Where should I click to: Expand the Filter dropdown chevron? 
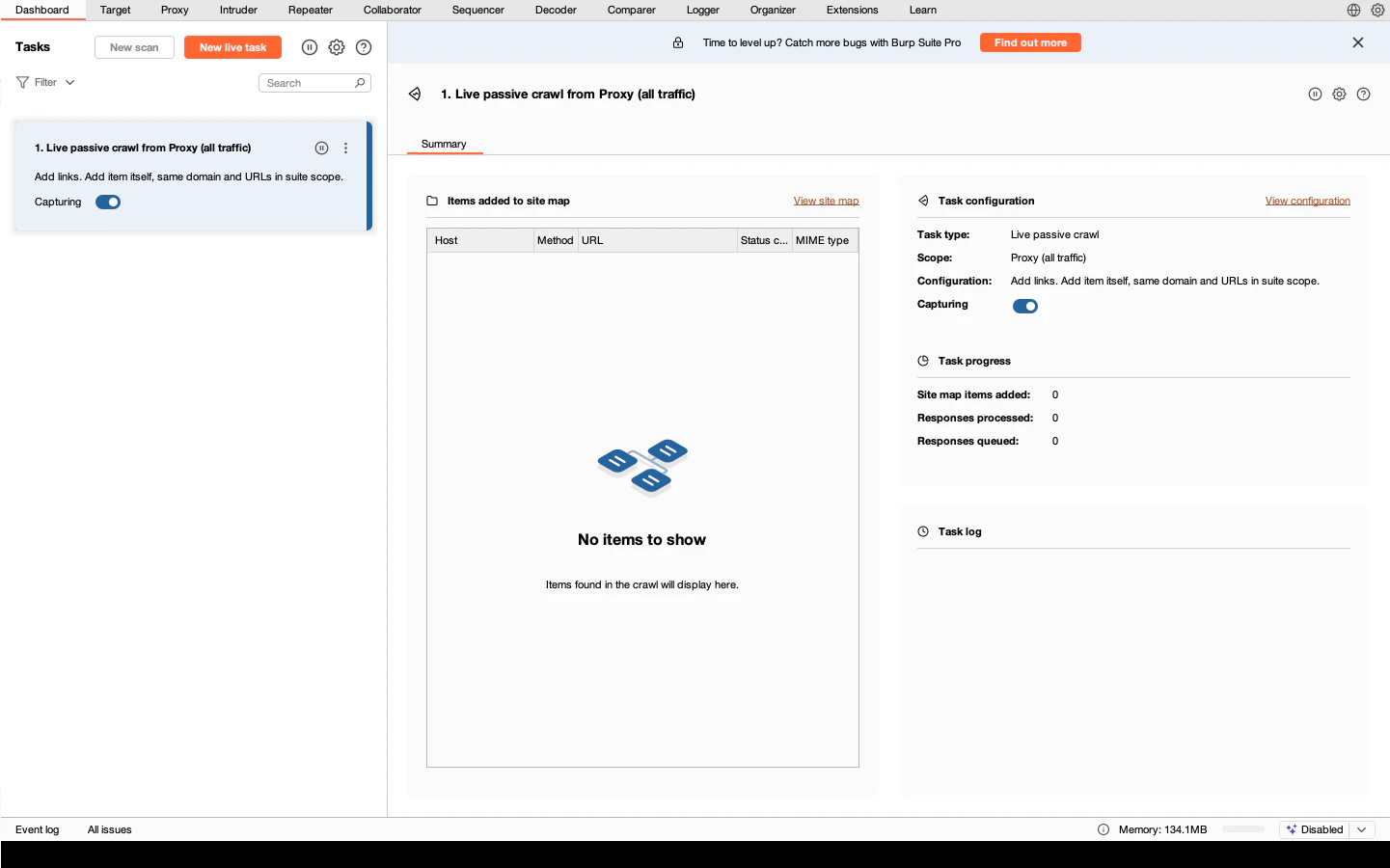69,83
